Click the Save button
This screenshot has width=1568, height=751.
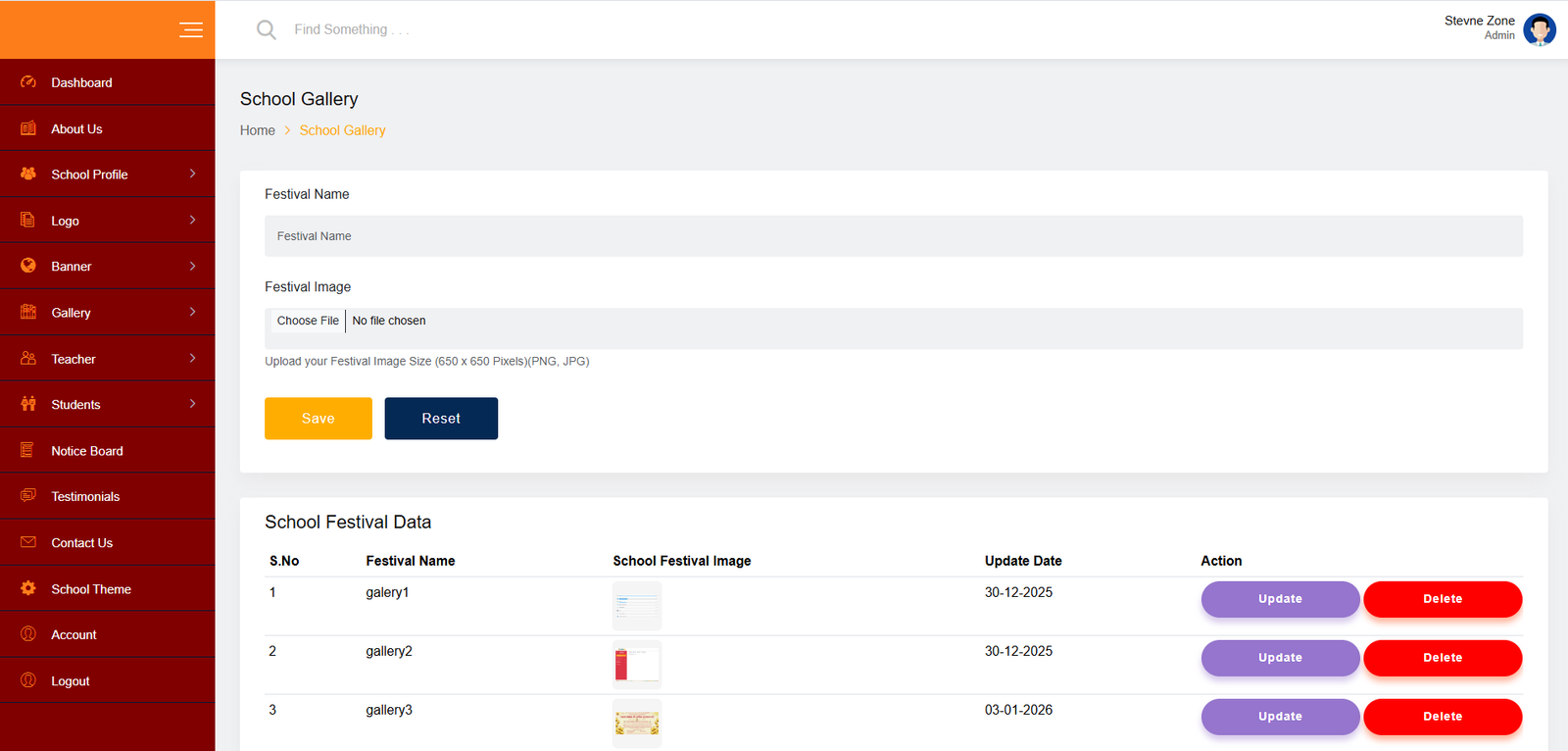coord(318,419)
